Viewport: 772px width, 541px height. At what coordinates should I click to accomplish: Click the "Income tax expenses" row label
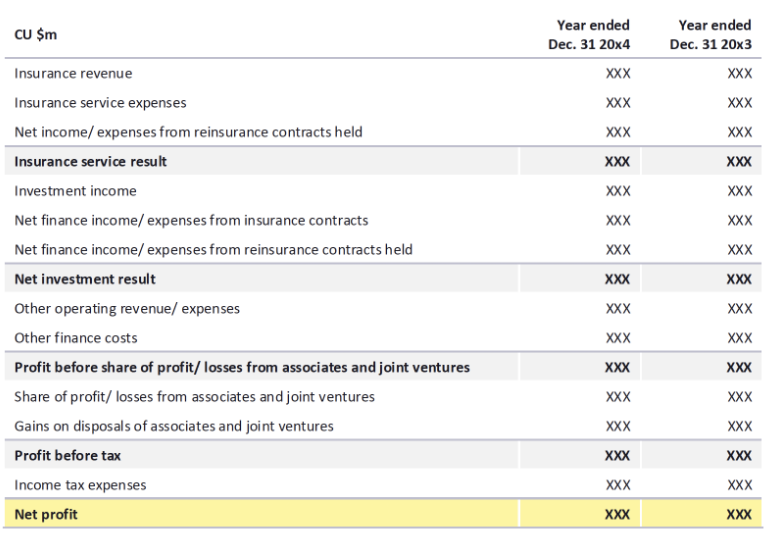tap(80, 485)
